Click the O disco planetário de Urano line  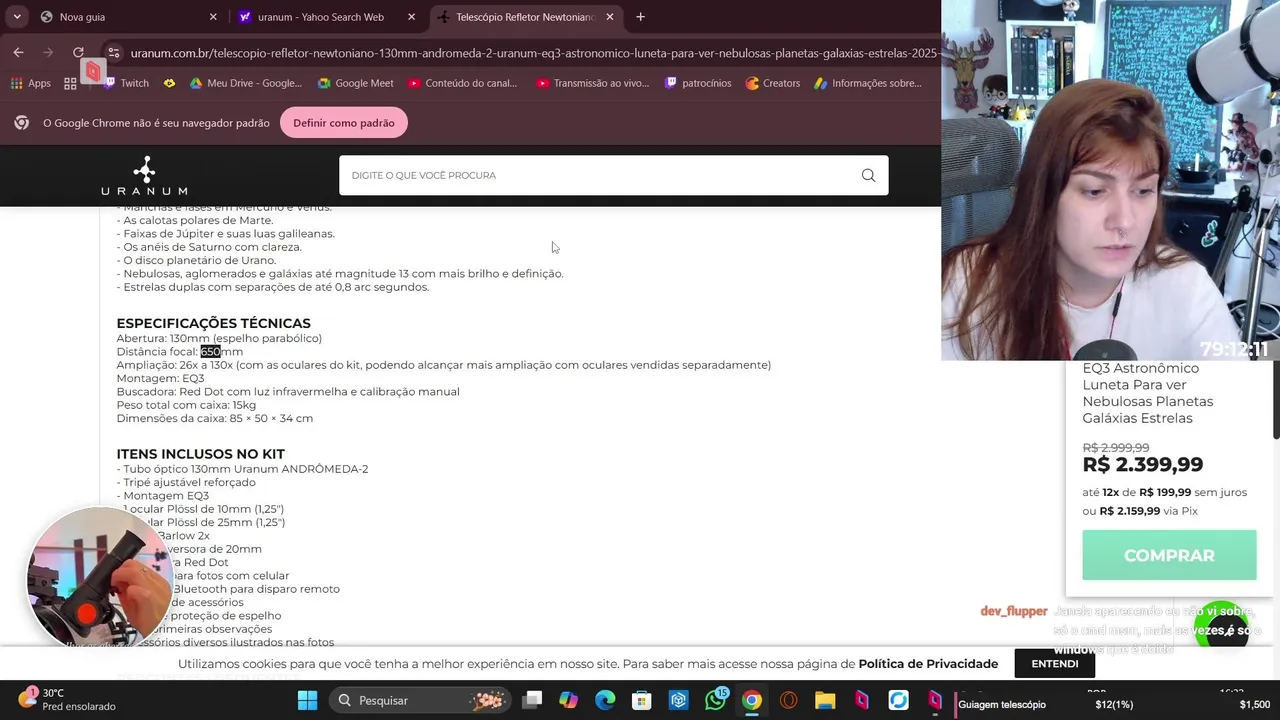196,260
